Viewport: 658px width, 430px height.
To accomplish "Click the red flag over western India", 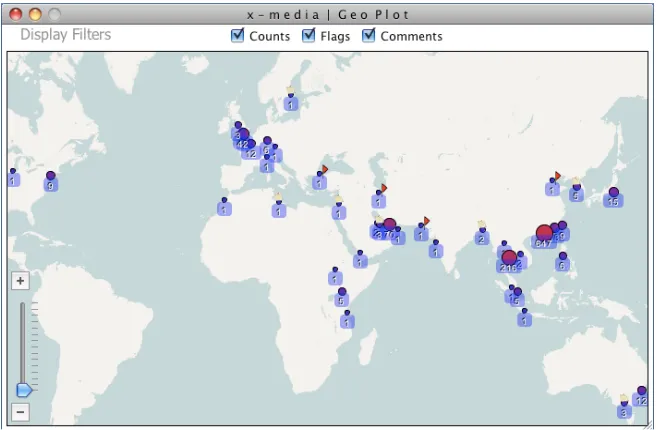I will (x=426, y=221).
